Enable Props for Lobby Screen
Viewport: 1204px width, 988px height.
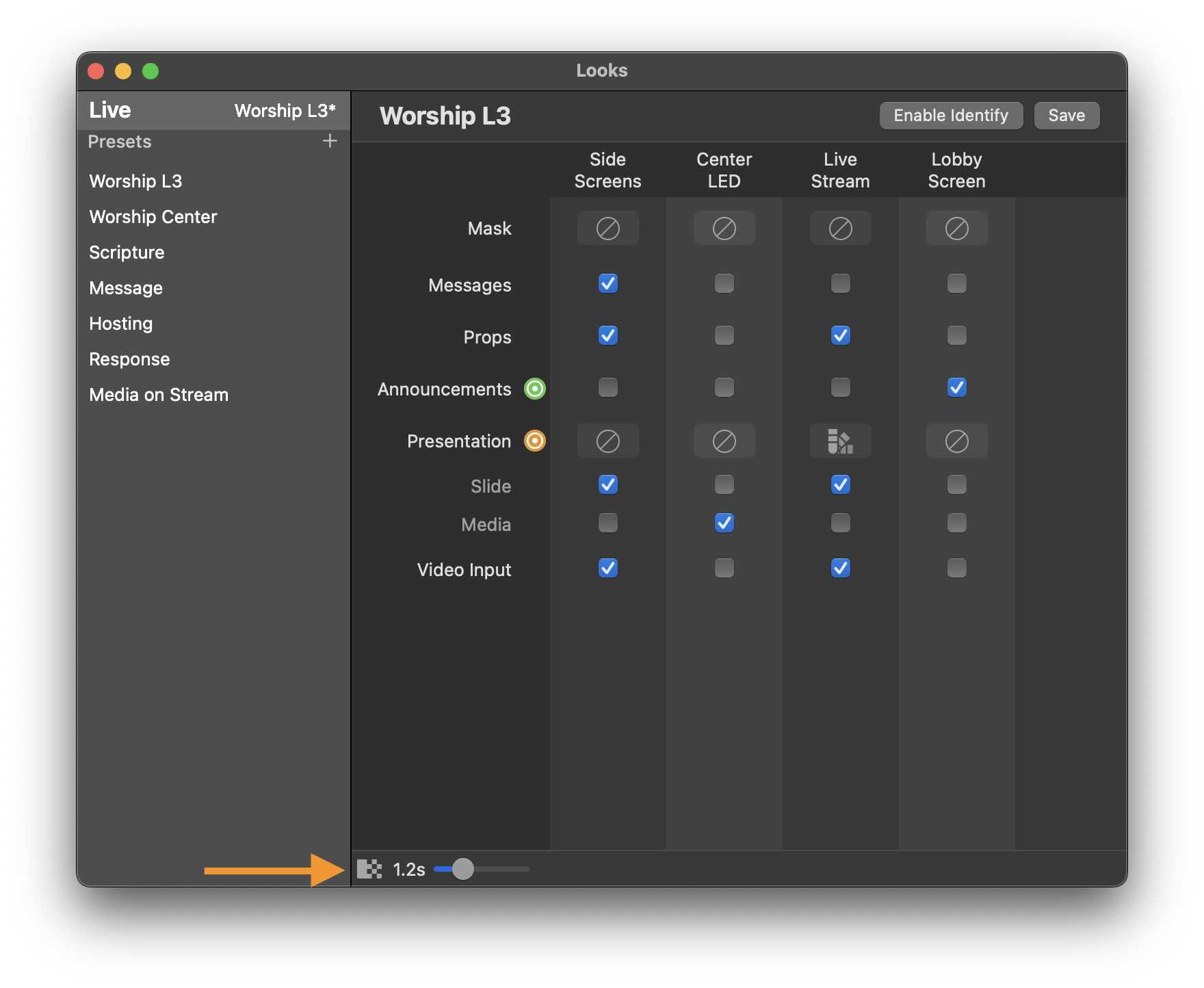click(956, 335)
